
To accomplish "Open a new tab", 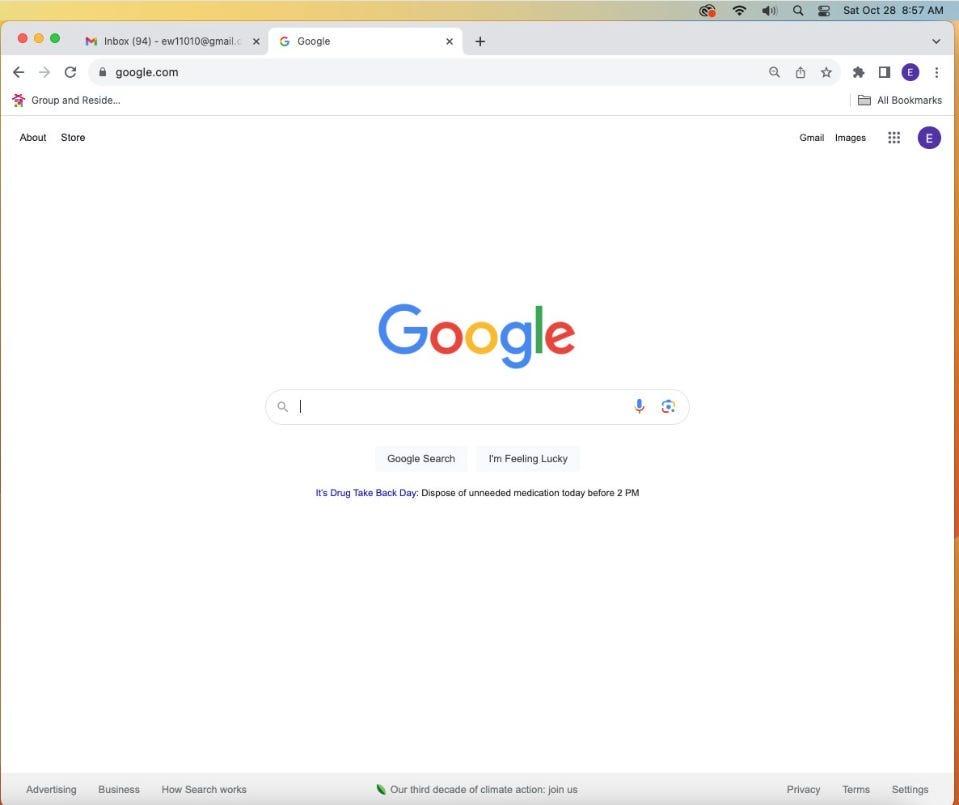I will pos(480,41).
